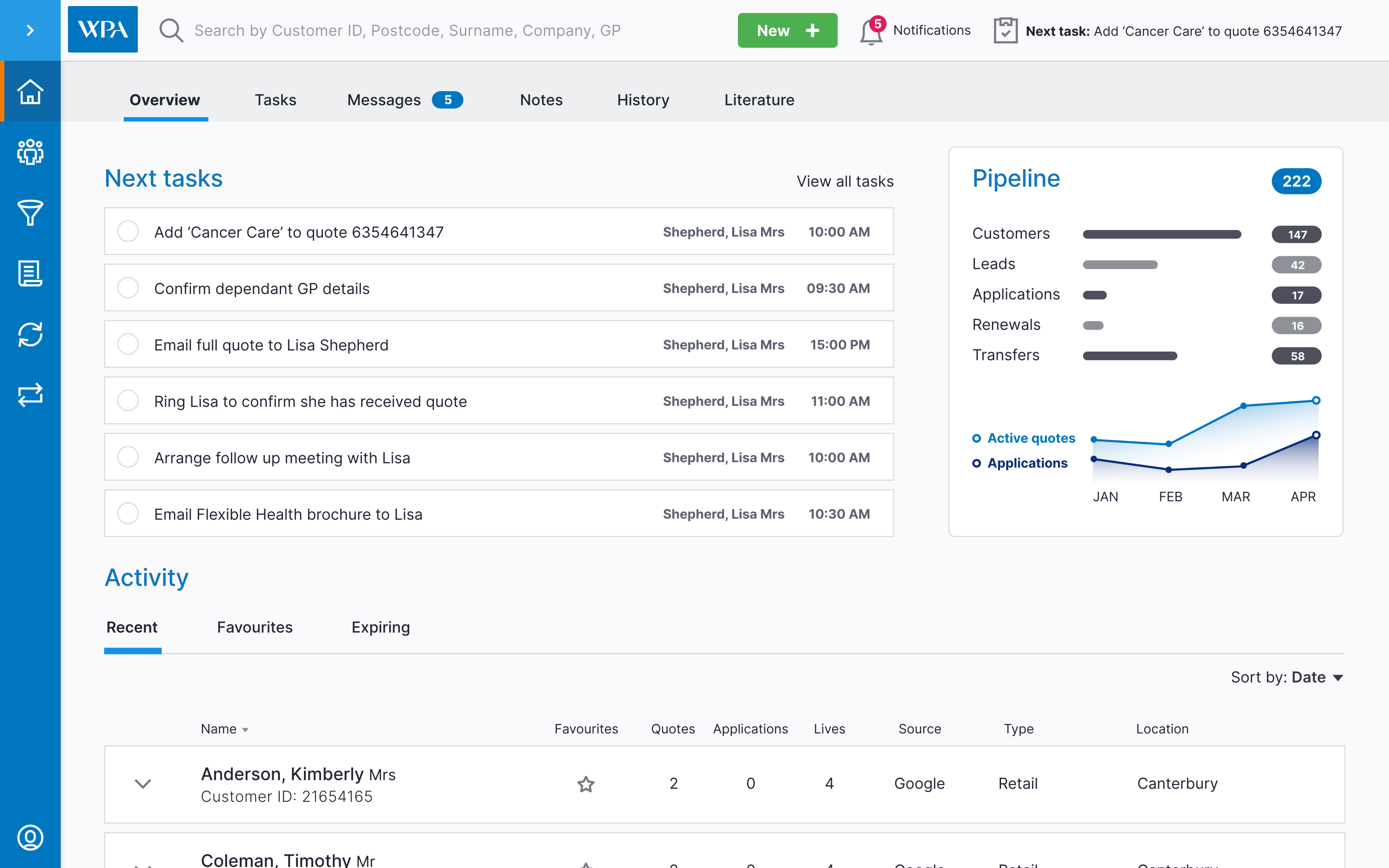The image size is (1389, 868).
Task: Open the transfers icon in the sidebar
Action: 30,395
